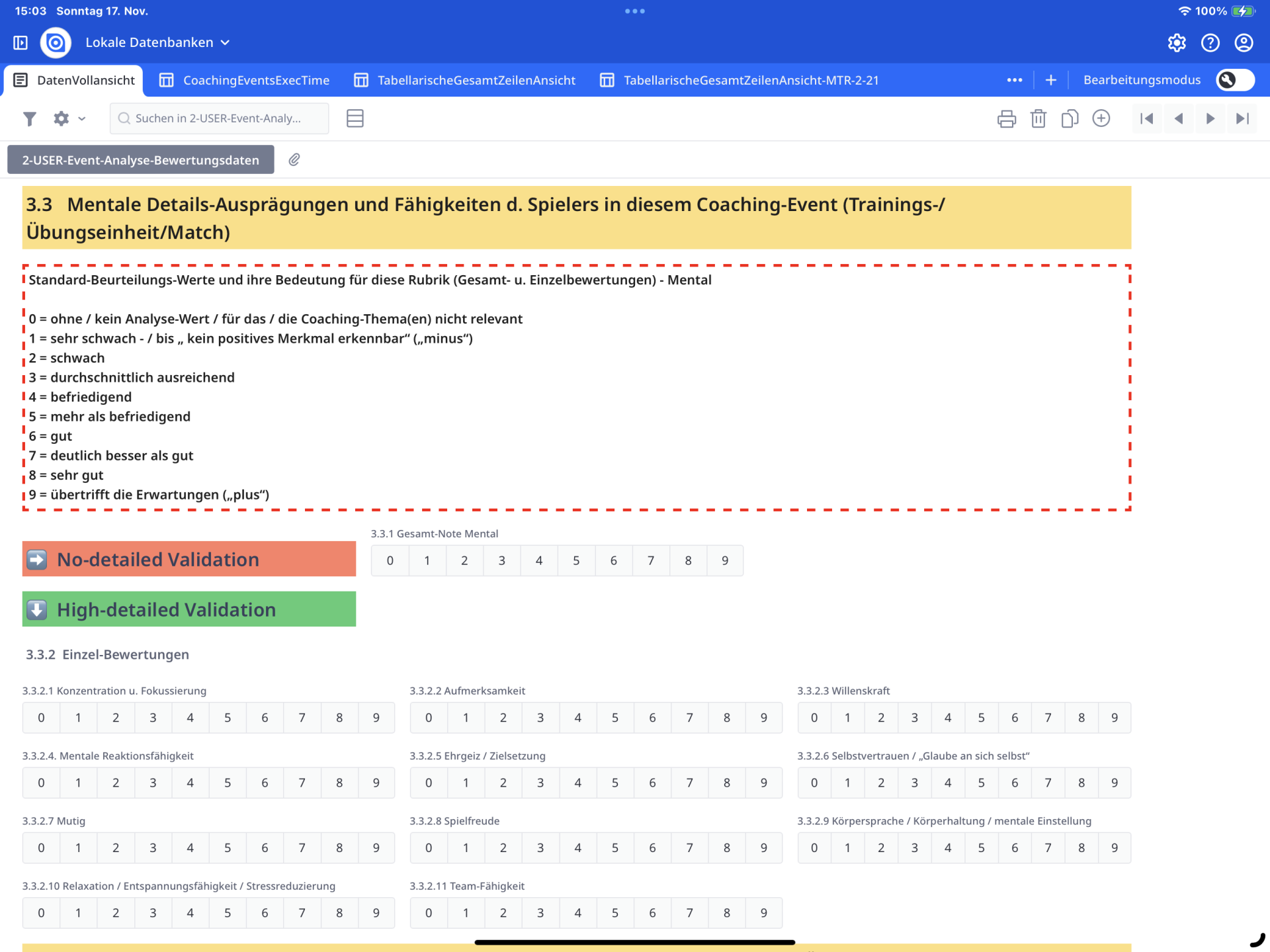Screen dimensions: 1270x952
Task: Click the filter funnel icon
Action: coord(29,118)
